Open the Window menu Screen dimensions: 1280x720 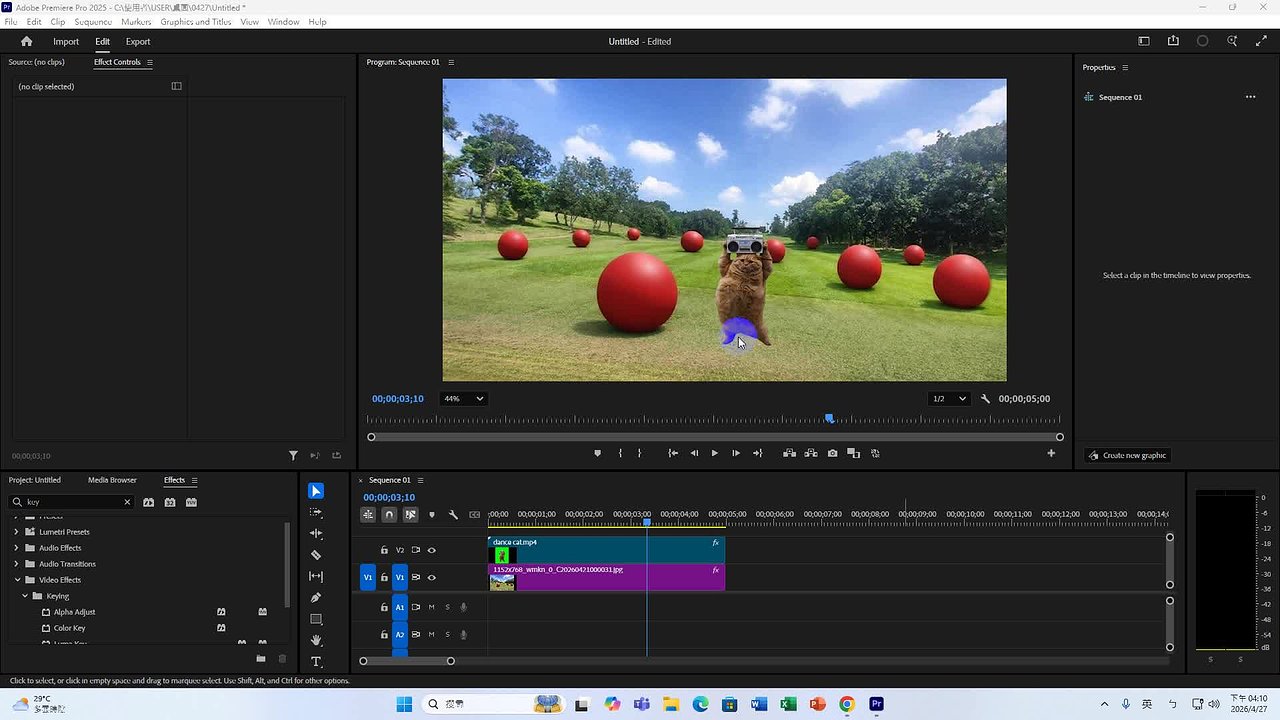click(283, 22)
